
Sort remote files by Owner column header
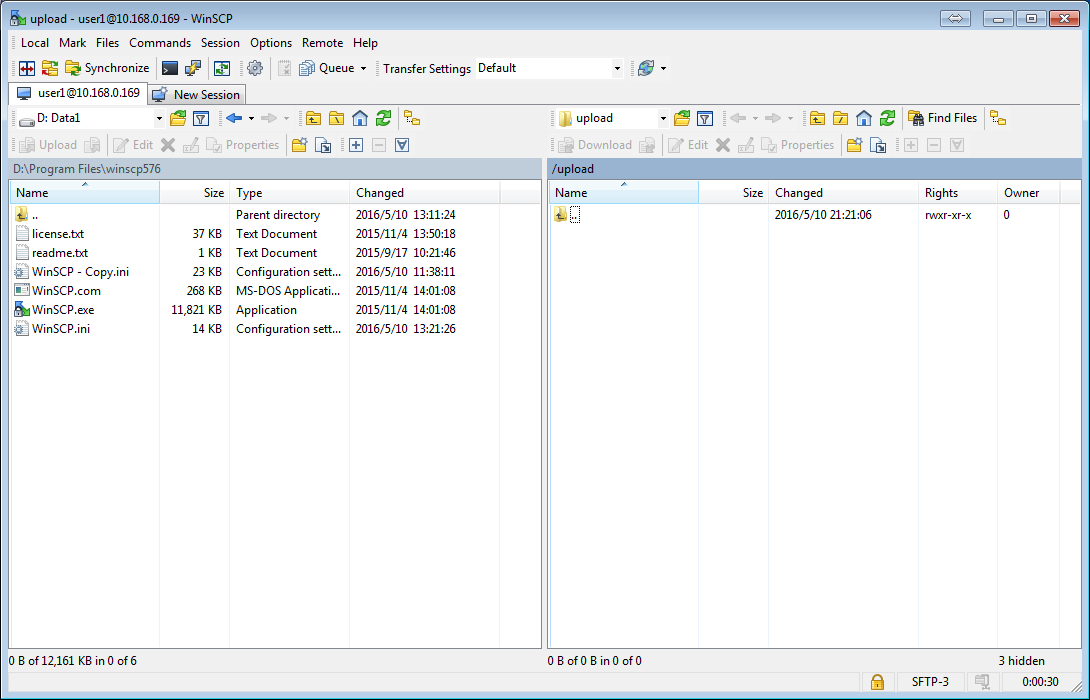coord(1029,193)
